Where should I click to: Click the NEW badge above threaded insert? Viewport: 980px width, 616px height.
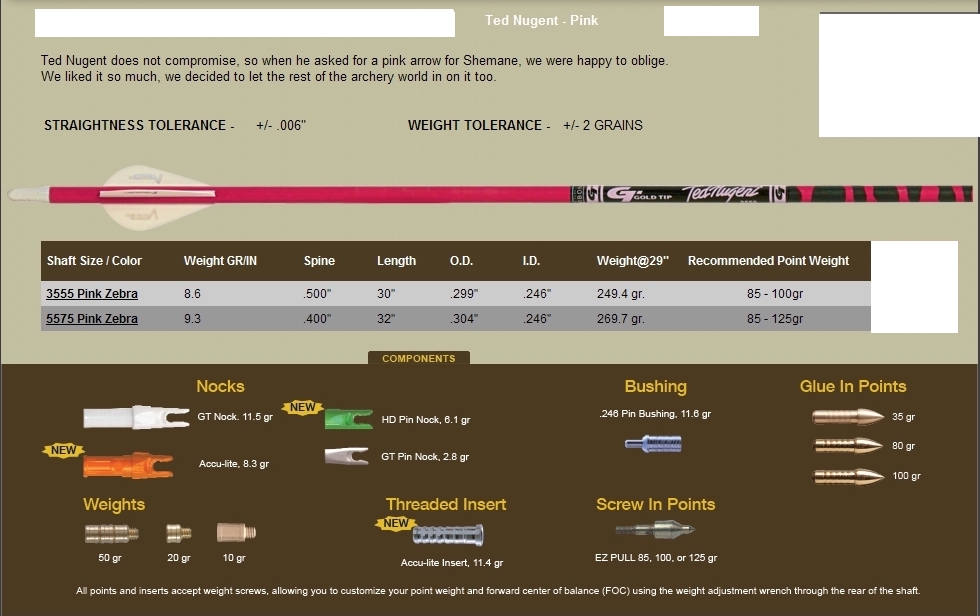[x=396, y=523]
